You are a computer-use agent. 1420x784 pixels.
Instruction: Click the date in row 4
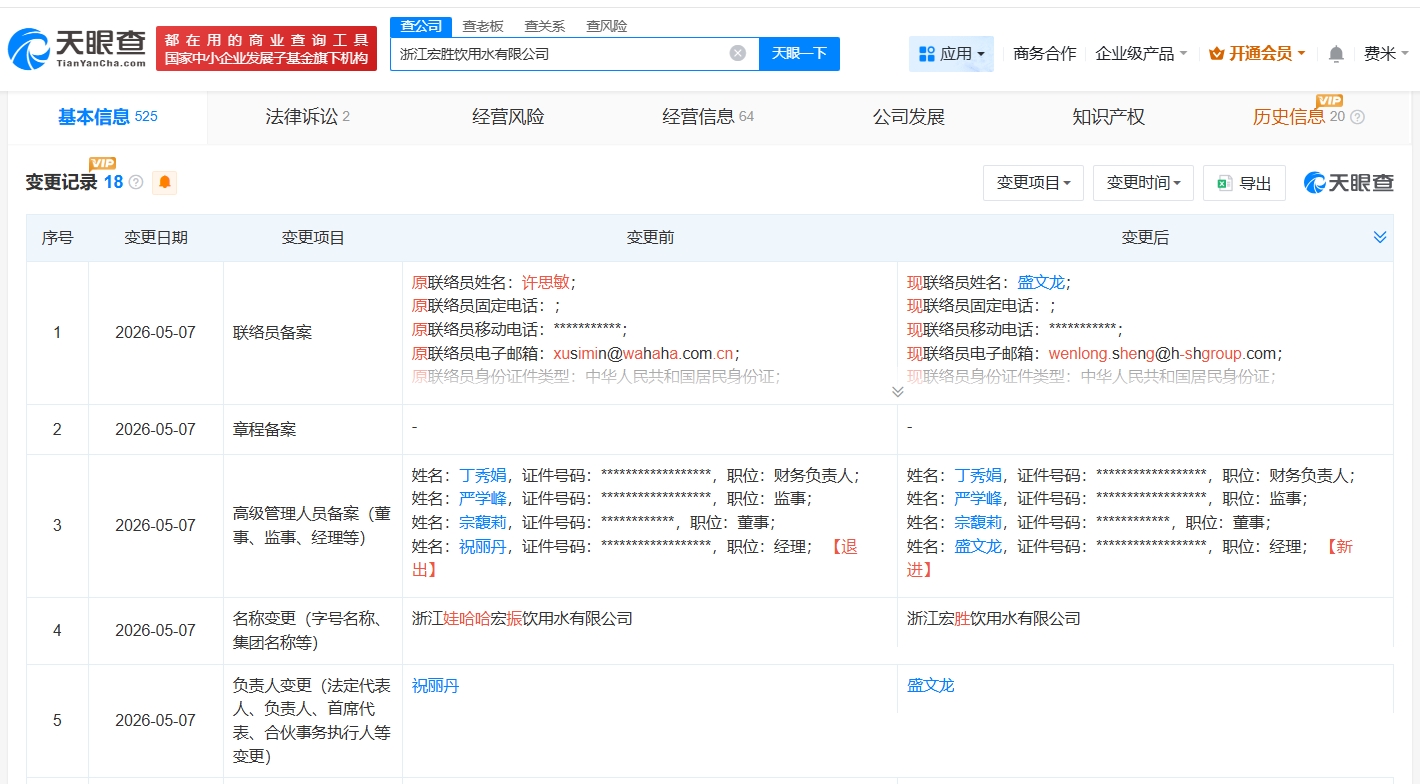[156, 630]
